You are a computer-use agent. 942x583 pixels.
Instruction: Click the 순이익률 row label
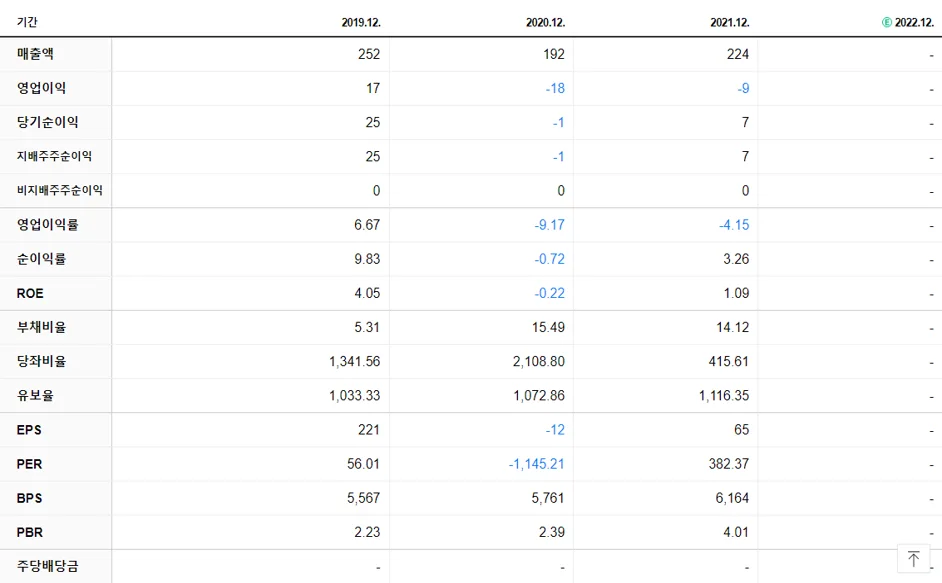[41, 259]
